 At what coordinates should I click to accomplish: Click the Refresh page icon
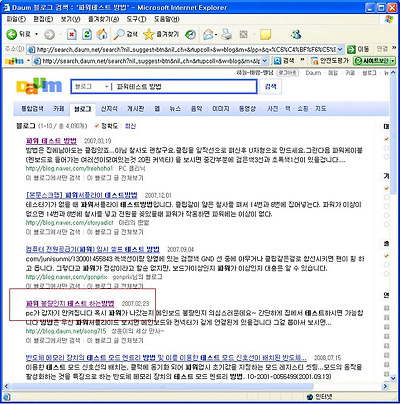87,34
